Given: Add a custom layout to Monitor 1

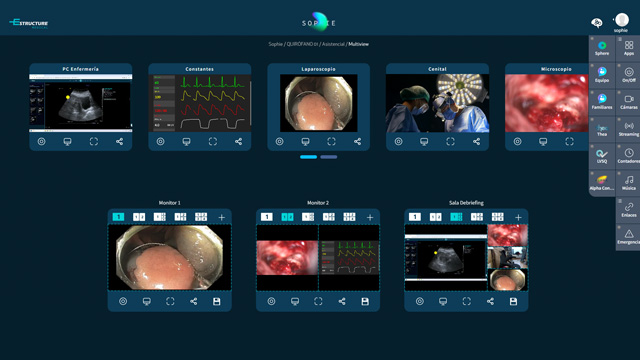Looking at the screenshot, I should click(222, 218).
